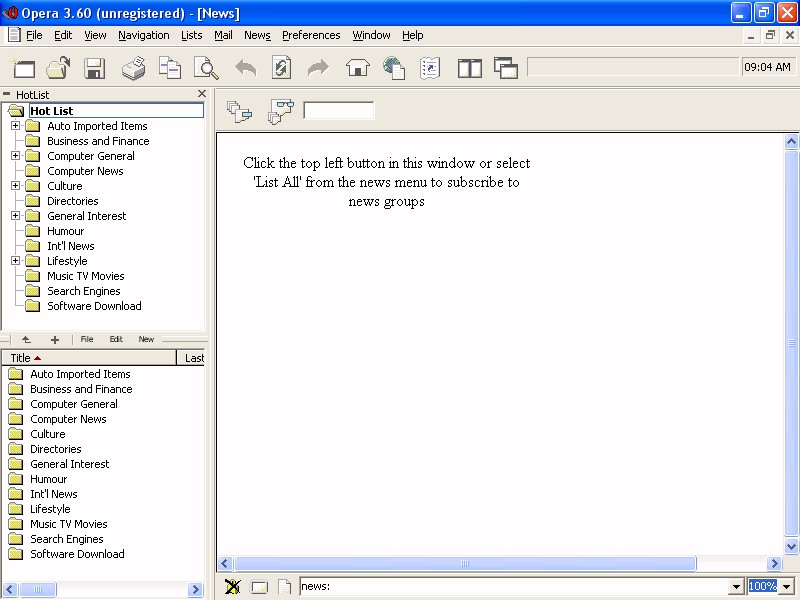Click the Copy documents toolbar icon
The width and height of the screenshot is (800, 600).
point(169,68)
